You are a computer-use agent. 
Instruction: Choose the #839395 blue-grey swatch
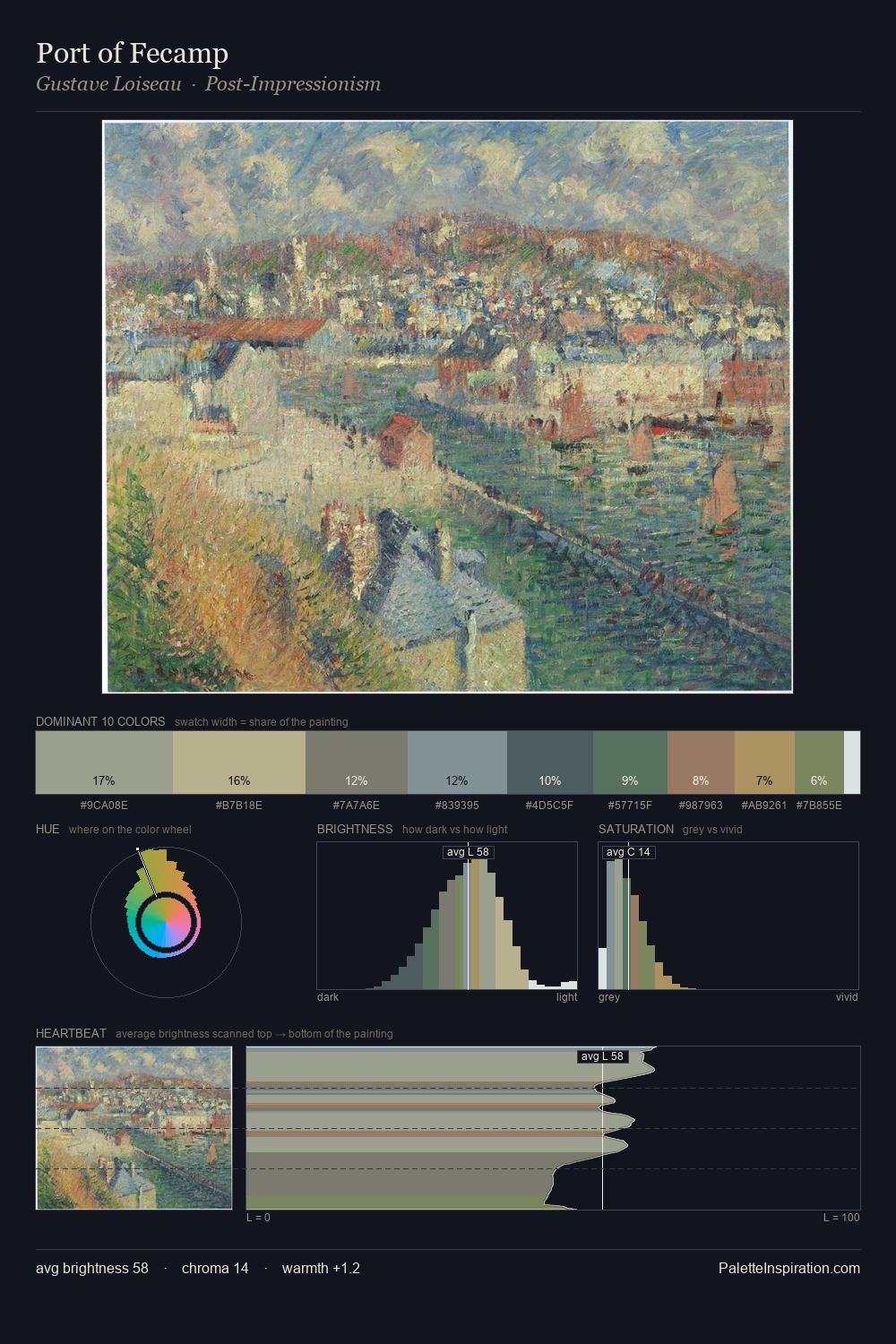457,762
